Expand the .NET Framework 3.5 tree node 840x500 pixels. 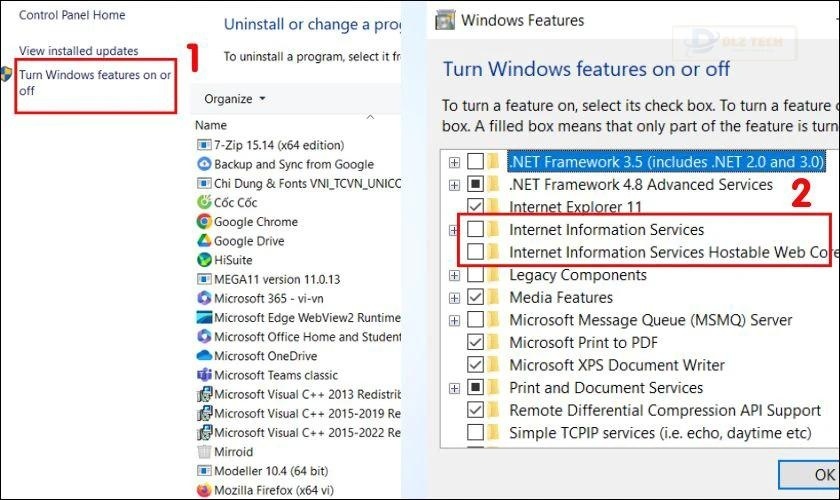[x=455, y=162]
